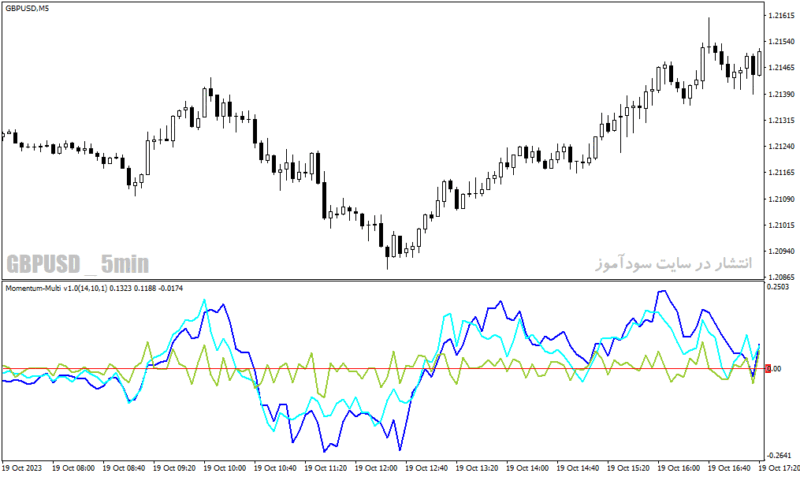Click the 19 Oct 10:00 time label

224,468
